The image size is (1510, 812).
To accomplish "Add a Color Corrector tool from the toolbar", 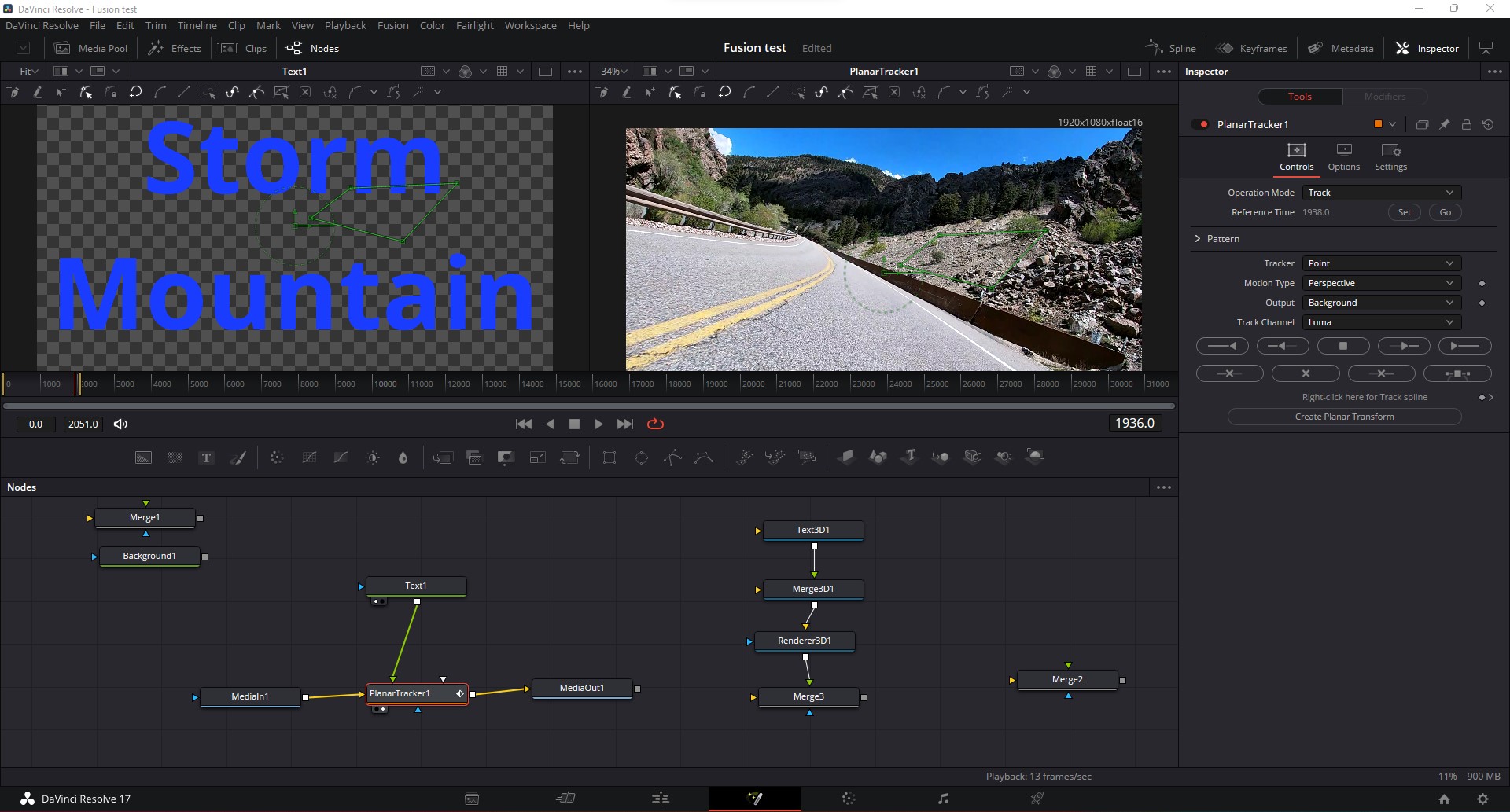I will point(277,457).
